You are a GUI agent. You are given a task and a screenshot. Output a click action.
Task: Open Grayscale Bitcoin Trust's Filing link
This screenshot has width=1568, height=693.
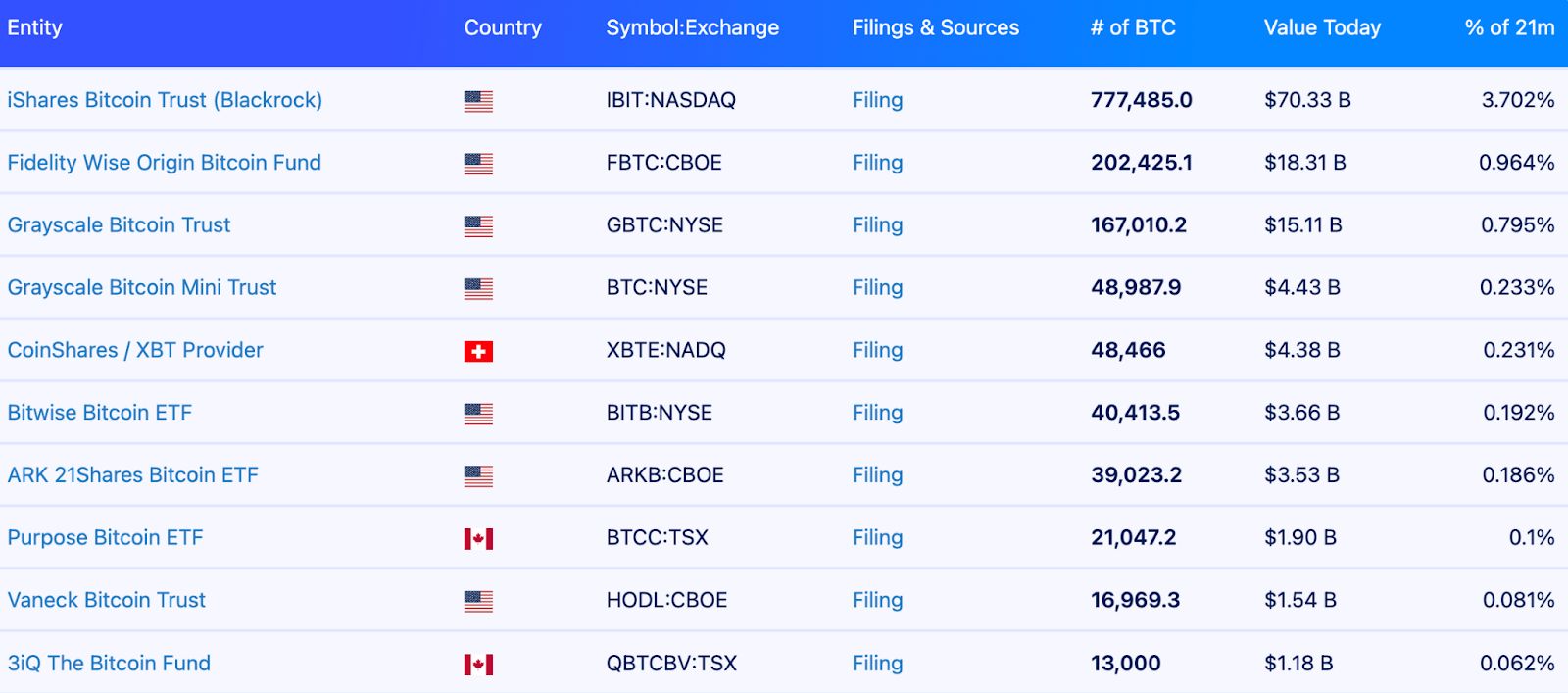pos(876,224)
